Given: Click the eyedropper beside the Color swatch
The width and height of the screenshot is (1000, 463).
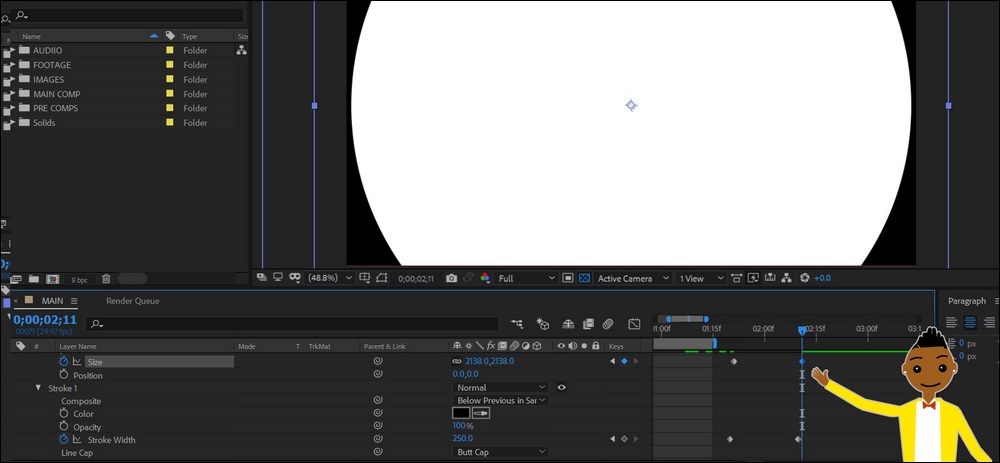Looking at the screenshot, I should point(481,413).
